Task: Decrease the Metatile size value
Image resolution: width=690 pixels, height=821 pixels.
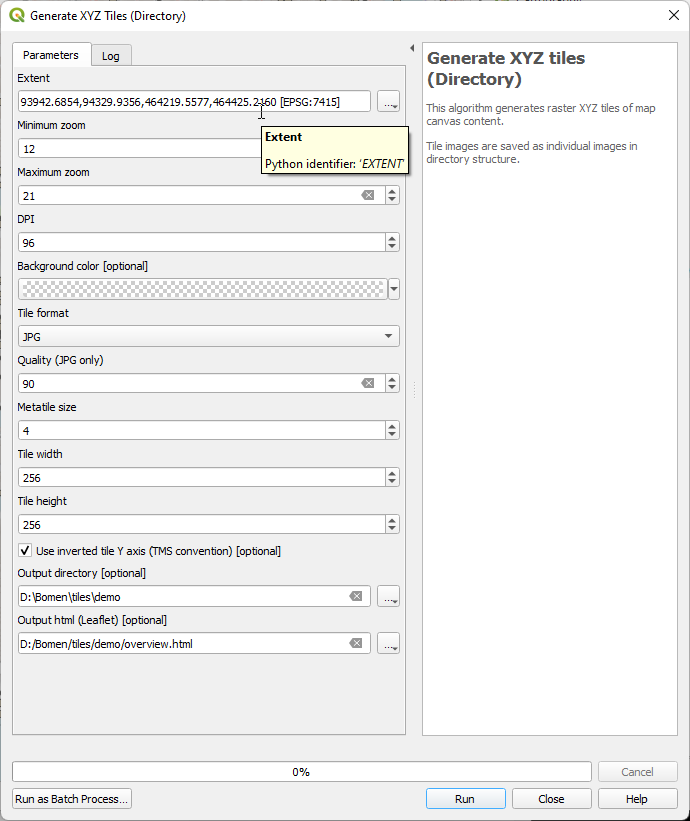Action: pyautogui.click(x=392, y=435)
